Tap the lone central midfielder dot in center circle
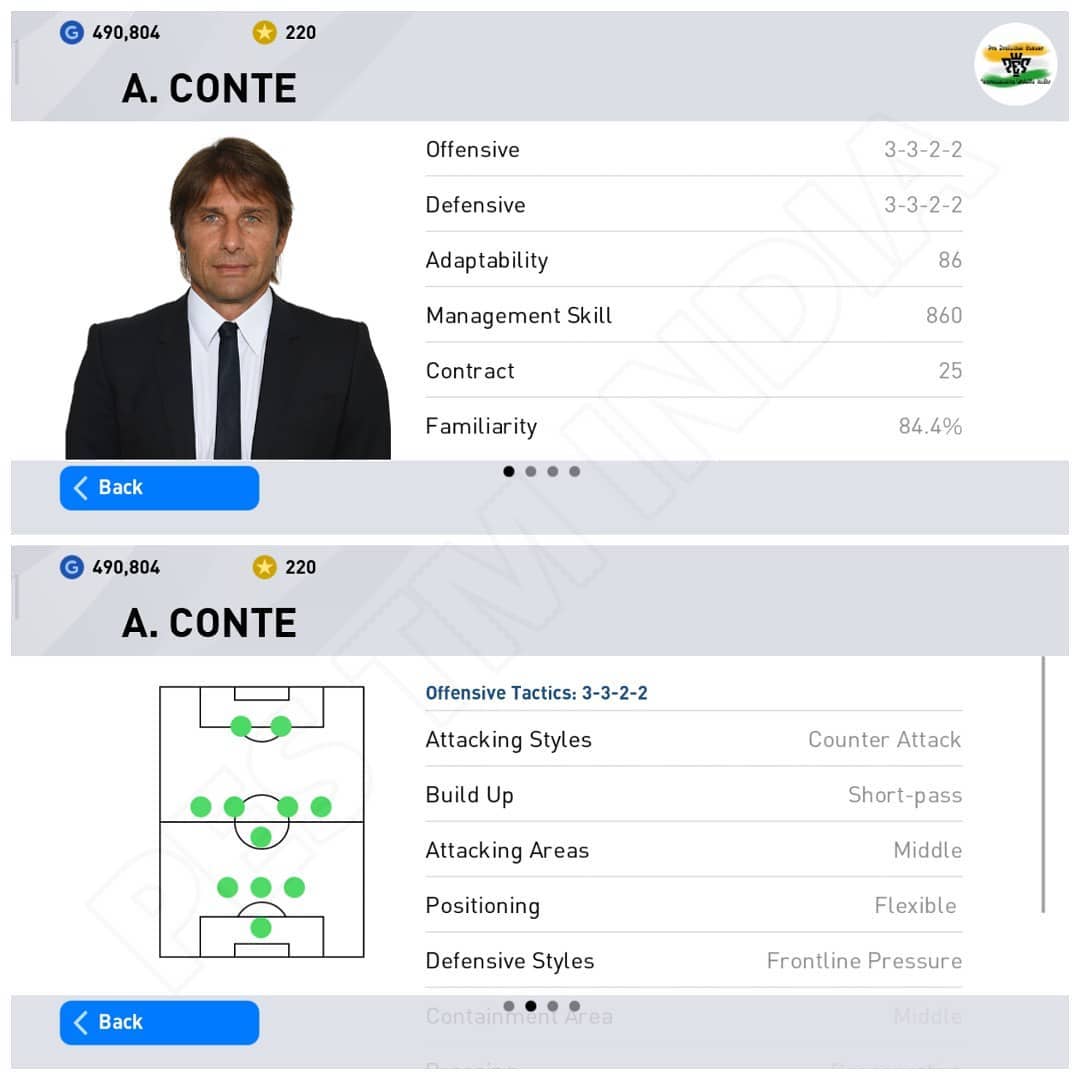Screen dimensions: 1080x1080 (x=260, y=837)
